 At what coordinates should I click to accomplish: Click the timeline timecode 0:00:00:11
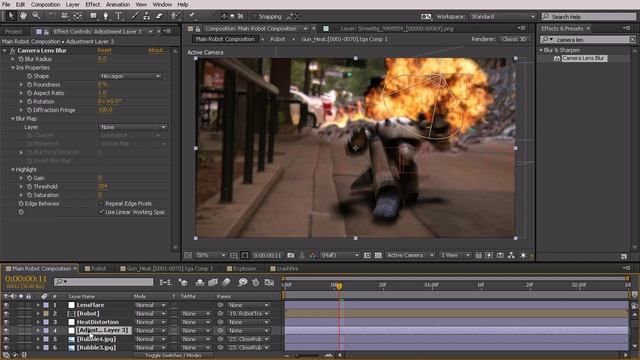25,279
